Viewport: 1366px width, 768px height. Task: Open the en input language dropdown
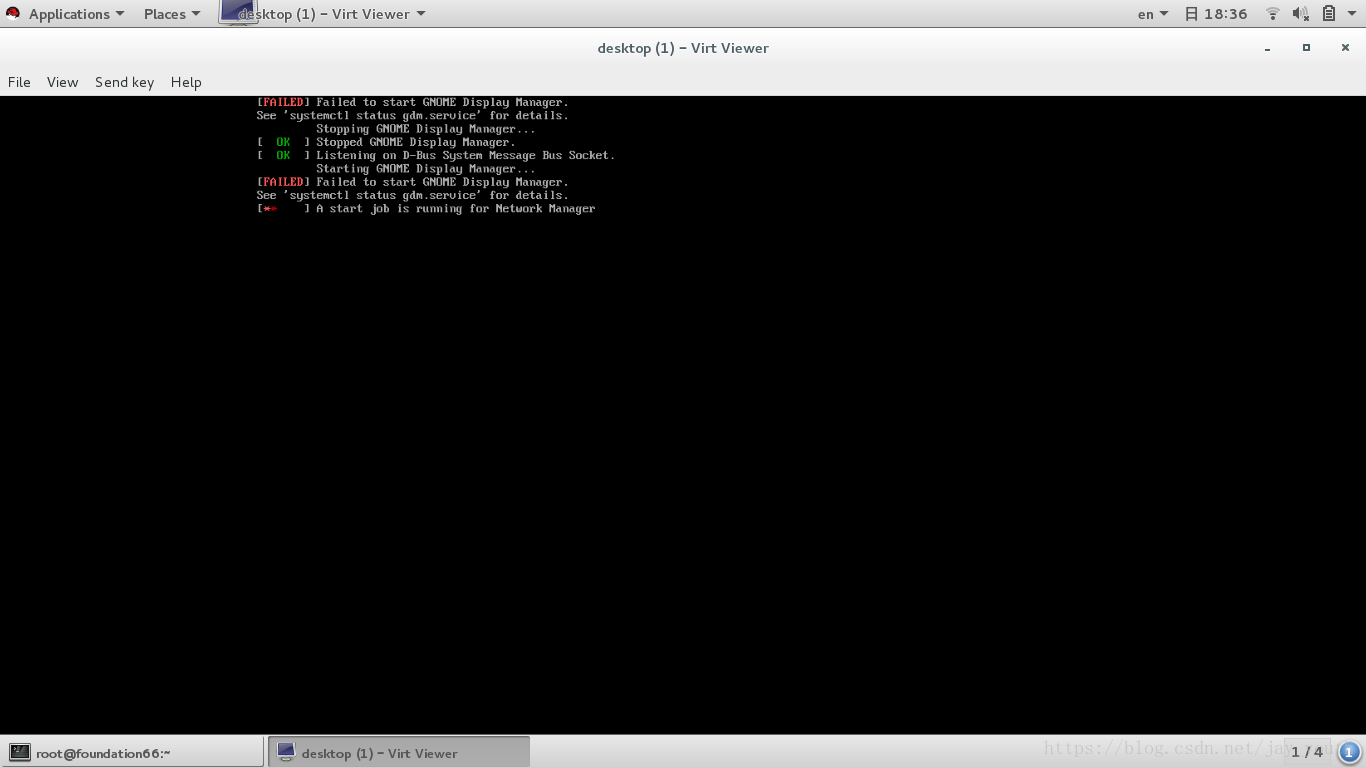(1153, 14)
